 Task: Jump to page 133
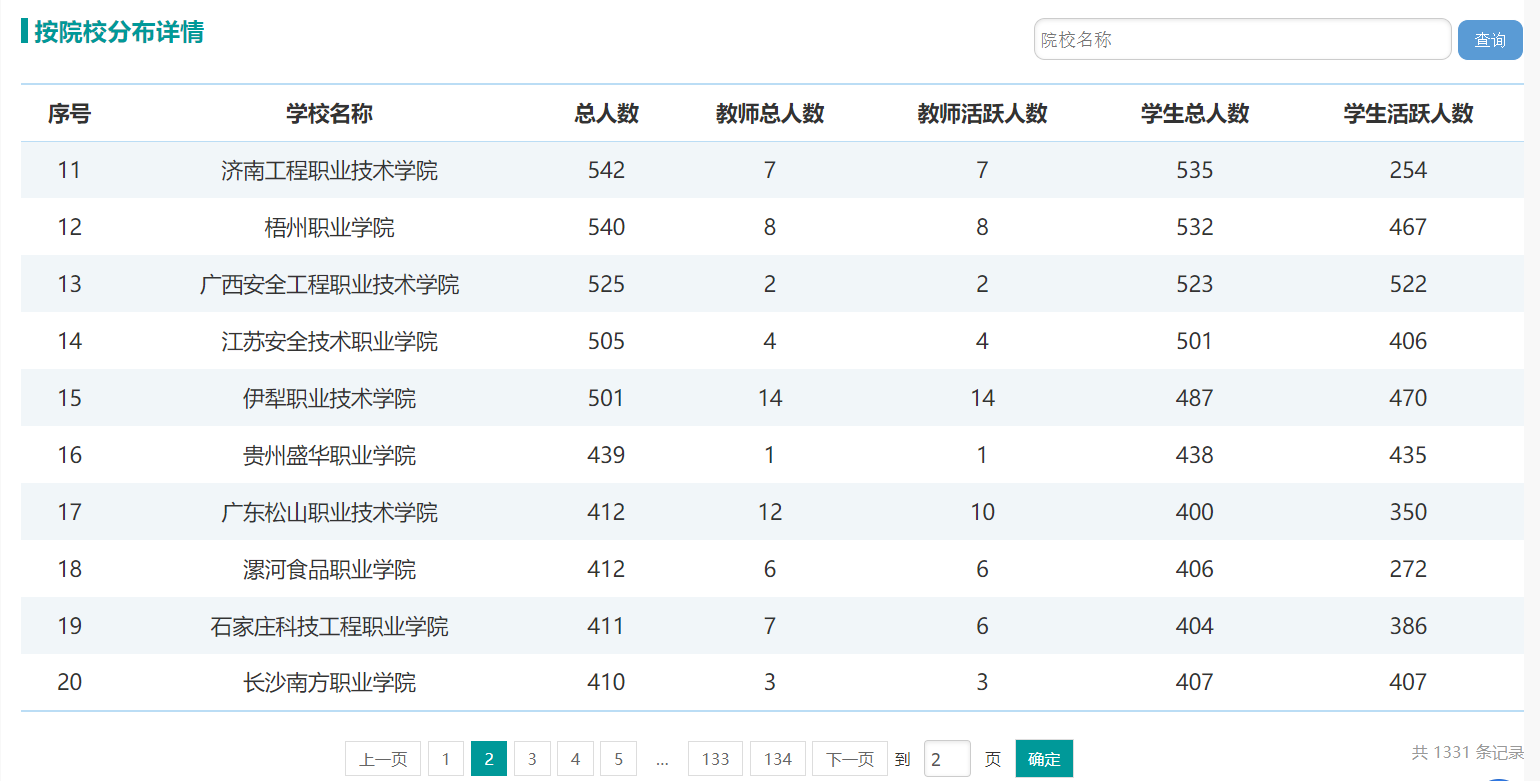(x=715, y=759)
